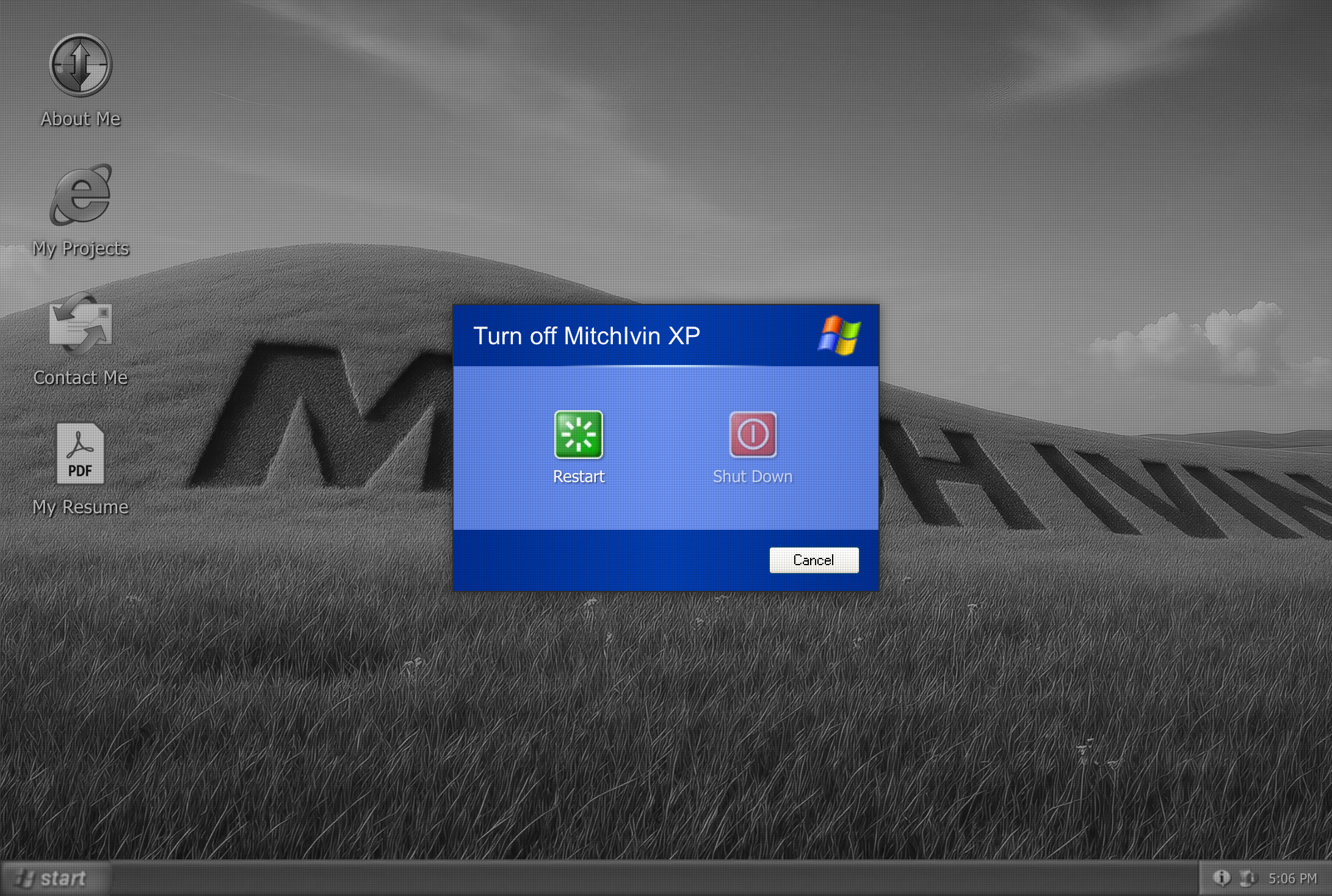Cancel the Turn off dialog
1332x896 pixels.
click(x=814, y=560)
